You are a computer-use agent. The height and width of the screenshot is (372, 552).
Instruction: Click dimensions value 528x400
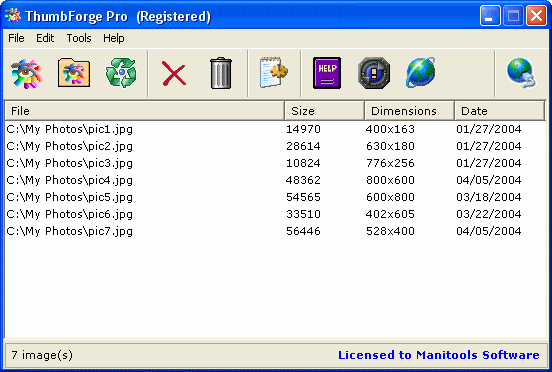pos(390,231)
